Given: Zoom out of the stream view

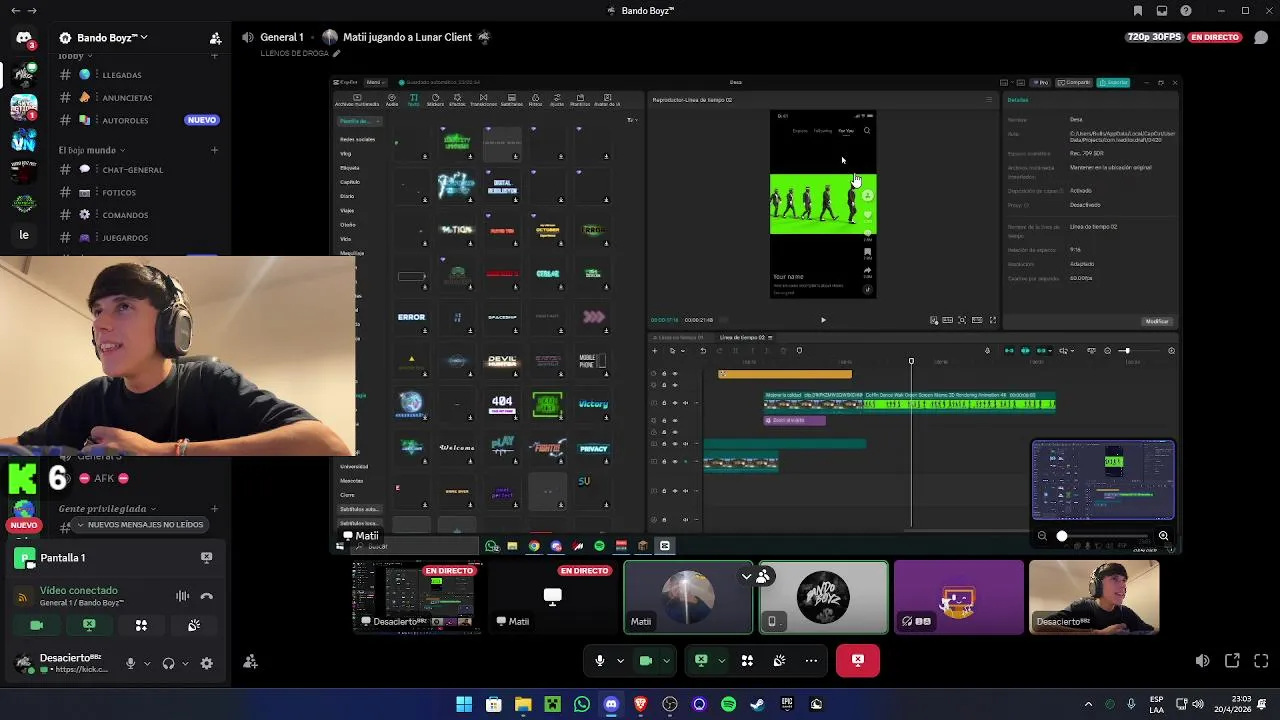Looking at the screenshot, I should point(1042,536).
